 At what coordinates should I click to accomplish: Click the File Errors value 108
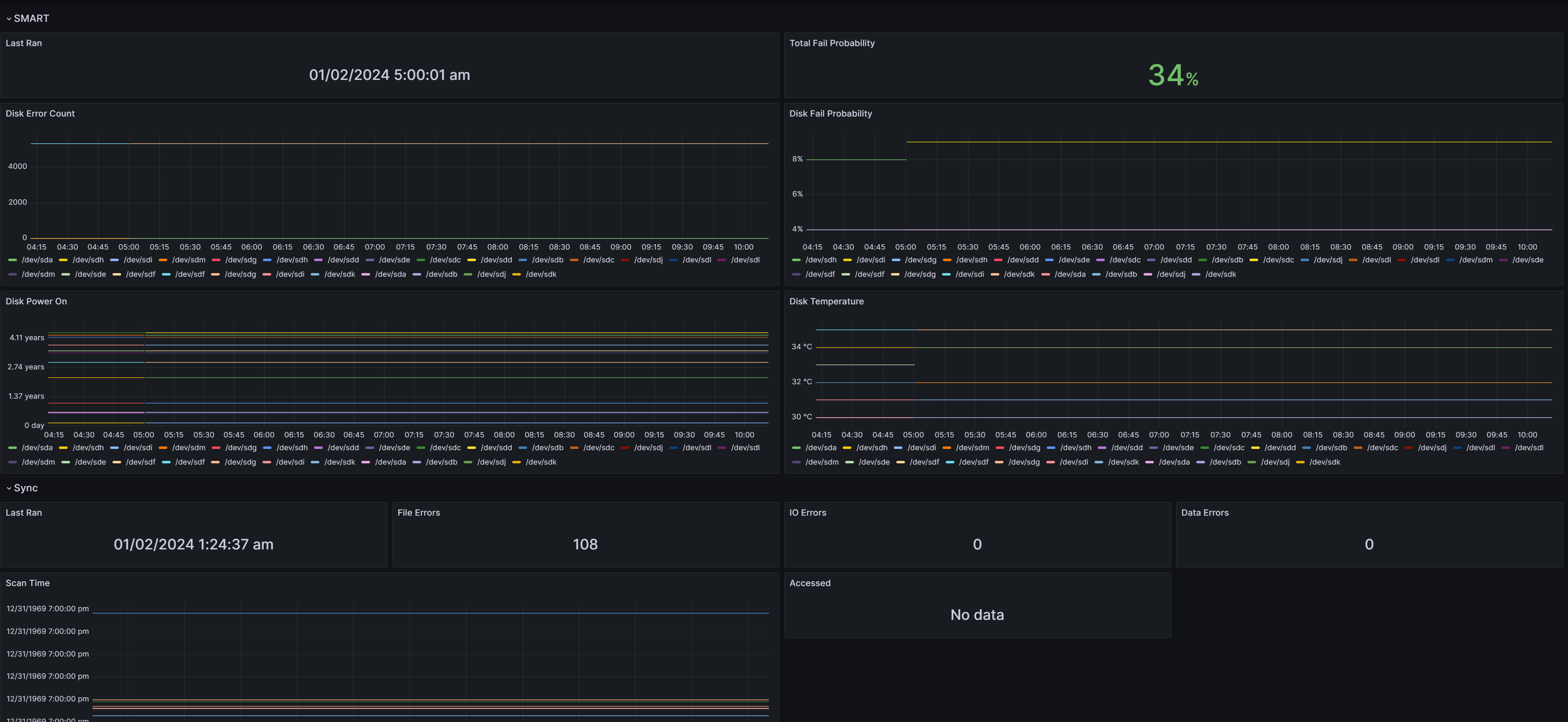click(585, 544)
